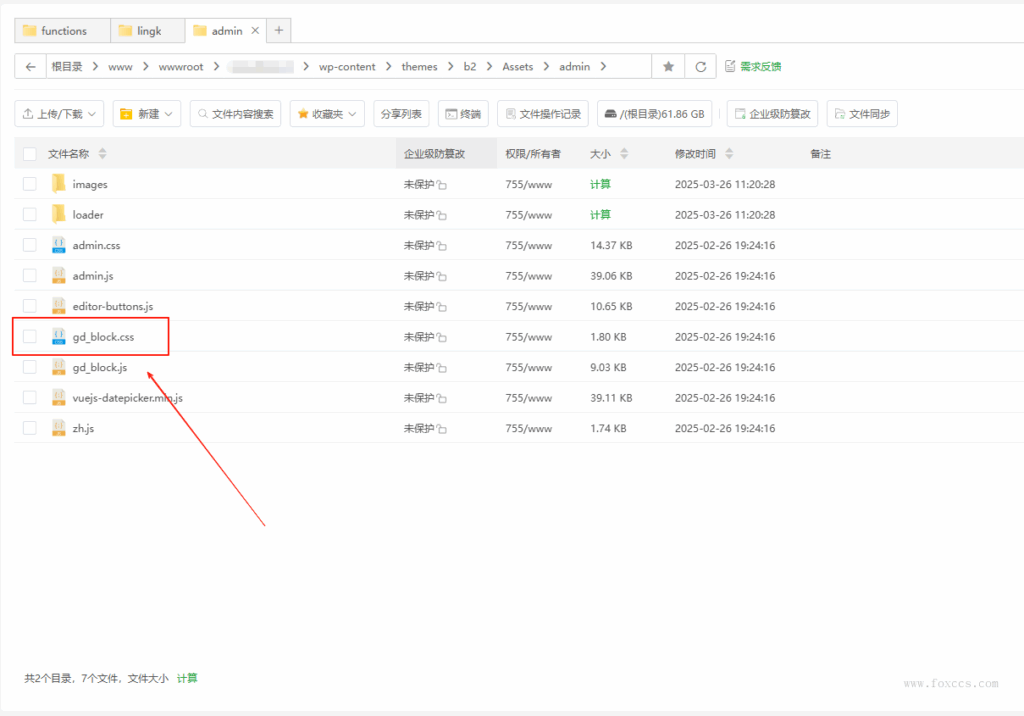This screenshot has height=716, width=1024.
Task: Close the admin tab
Action: [255, 30]
